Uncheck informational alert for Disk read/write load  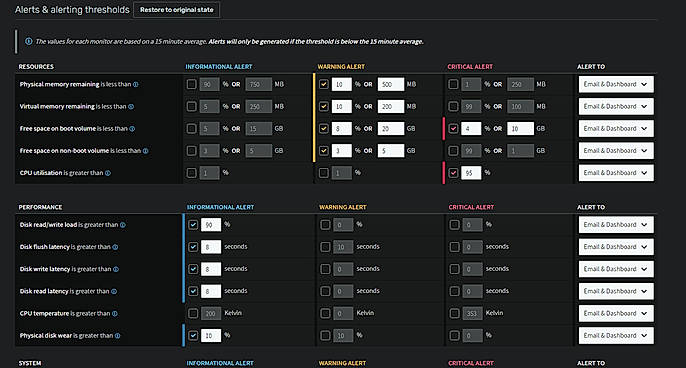point(193,224)
